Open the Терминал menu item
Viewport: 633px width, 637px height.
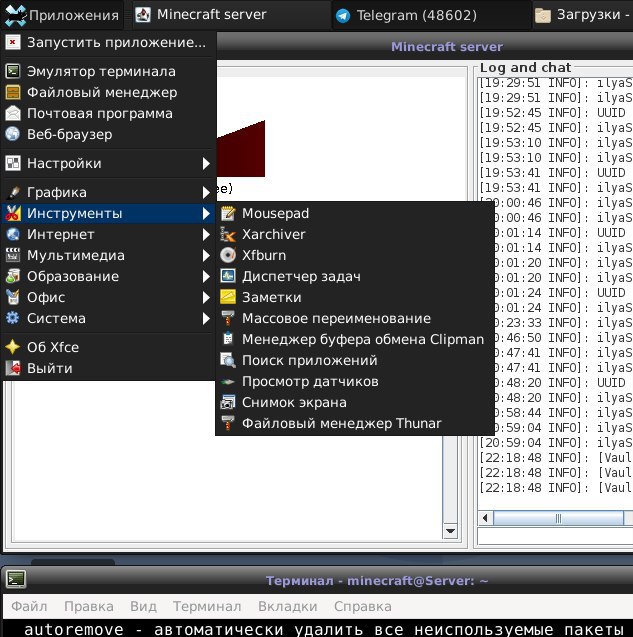(207, 607)
